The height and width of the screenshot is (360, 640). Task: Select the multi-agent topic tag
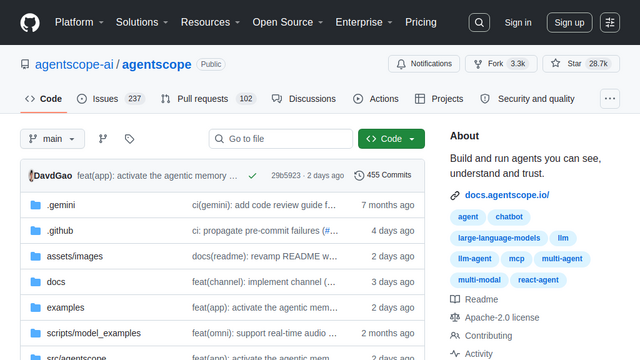click(x=562, y=259)
